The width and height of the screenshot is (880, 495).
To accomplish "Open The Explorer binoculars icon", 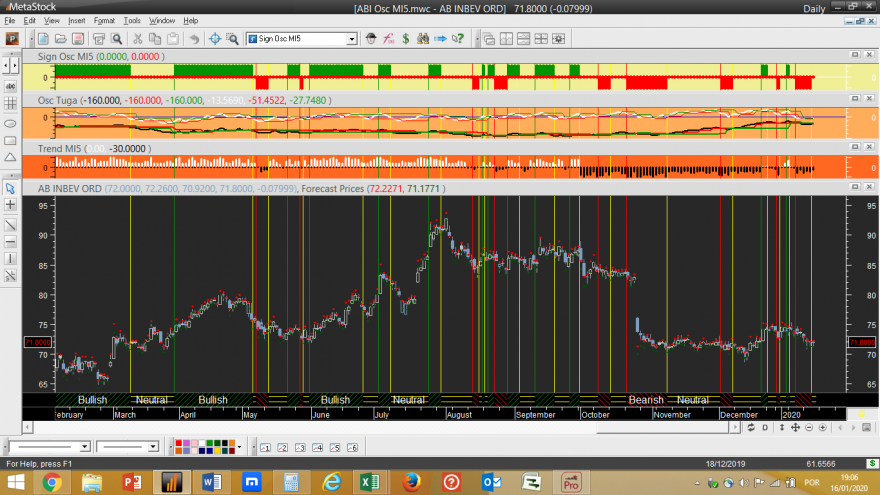I will (423, 39).
